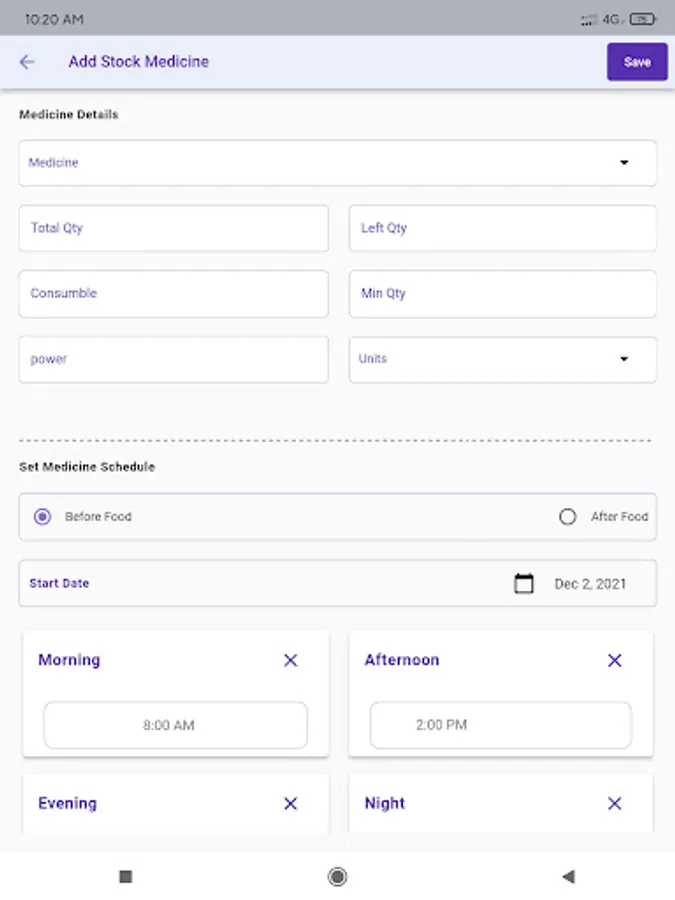Change the Afternoon time 2:00 PM

[500, 725]
